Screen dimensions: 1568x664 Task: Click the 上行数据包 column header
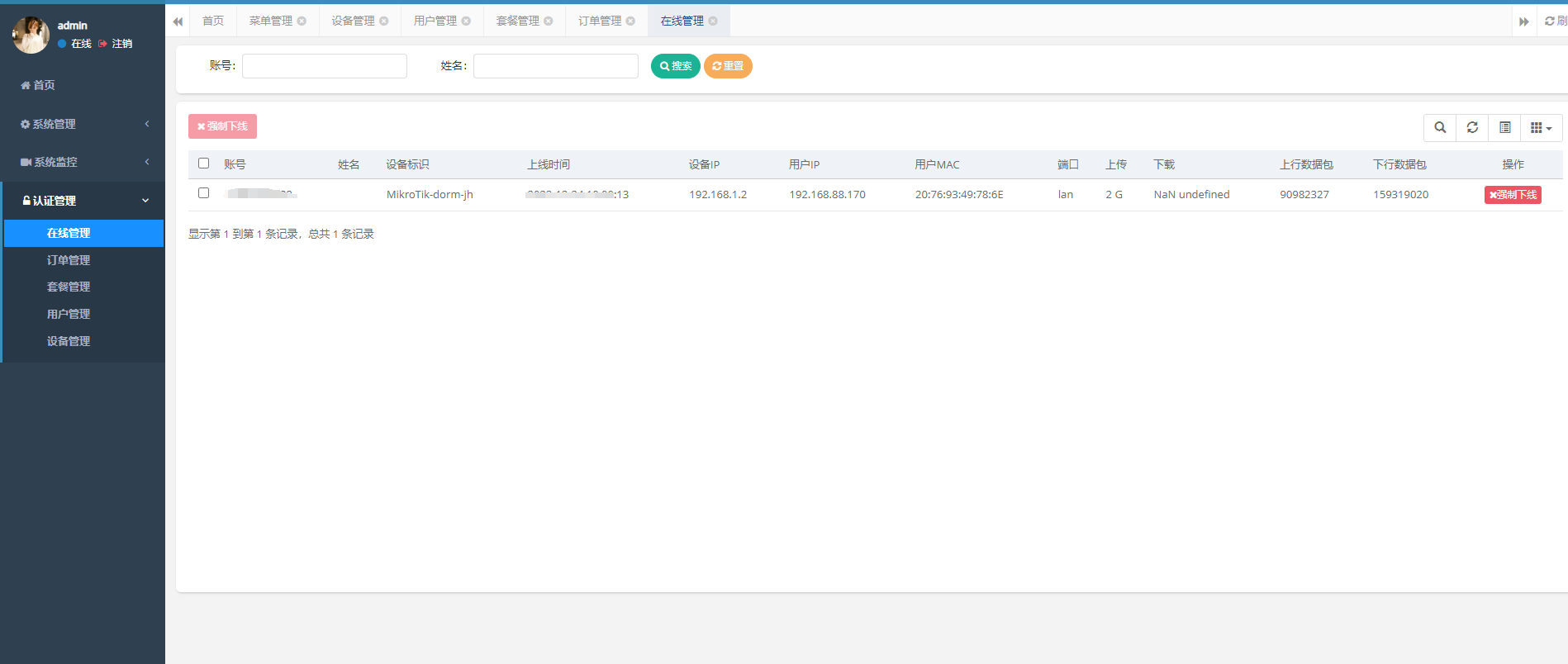(1306, 164)
